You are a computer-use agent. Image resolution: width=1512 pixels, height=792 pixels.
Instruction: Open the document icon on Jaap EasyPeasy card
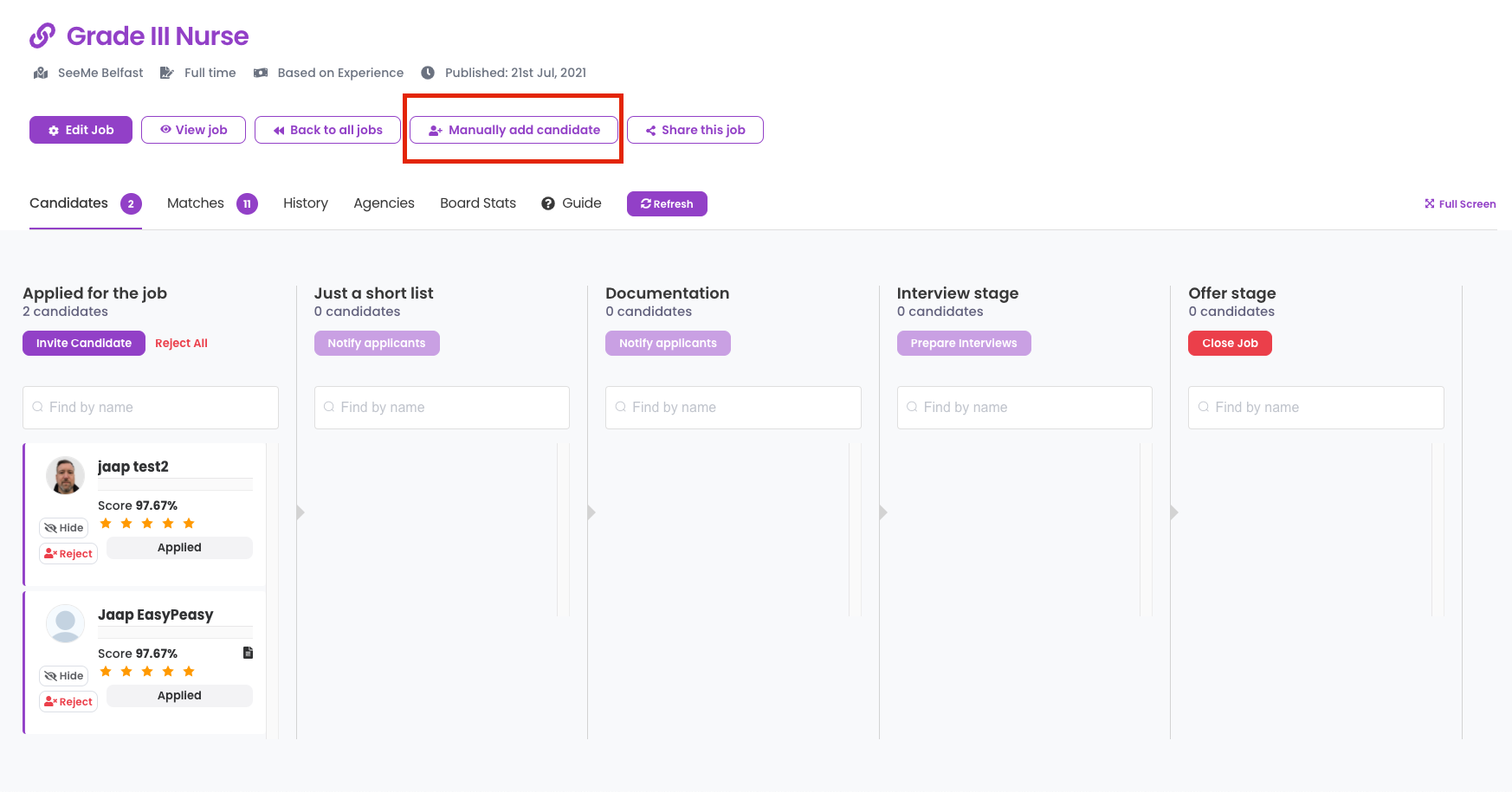[x=248, y=653]
